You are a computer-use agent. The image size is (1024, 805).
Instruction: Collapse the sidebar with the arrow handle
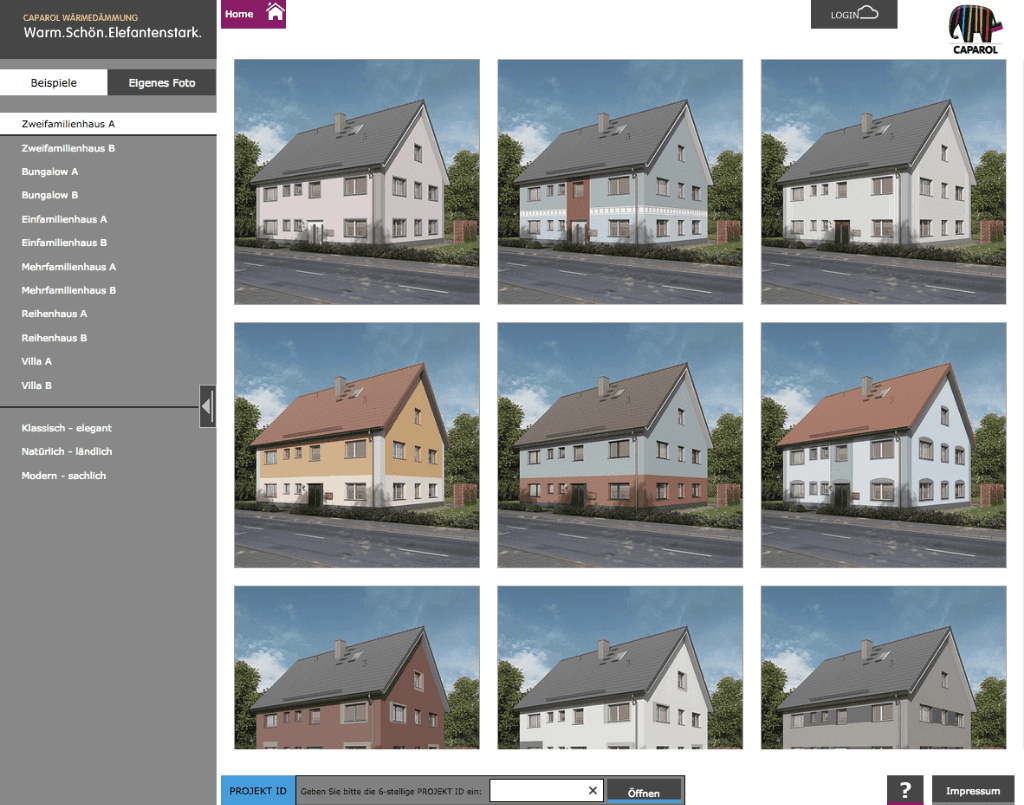coord(207,406)
